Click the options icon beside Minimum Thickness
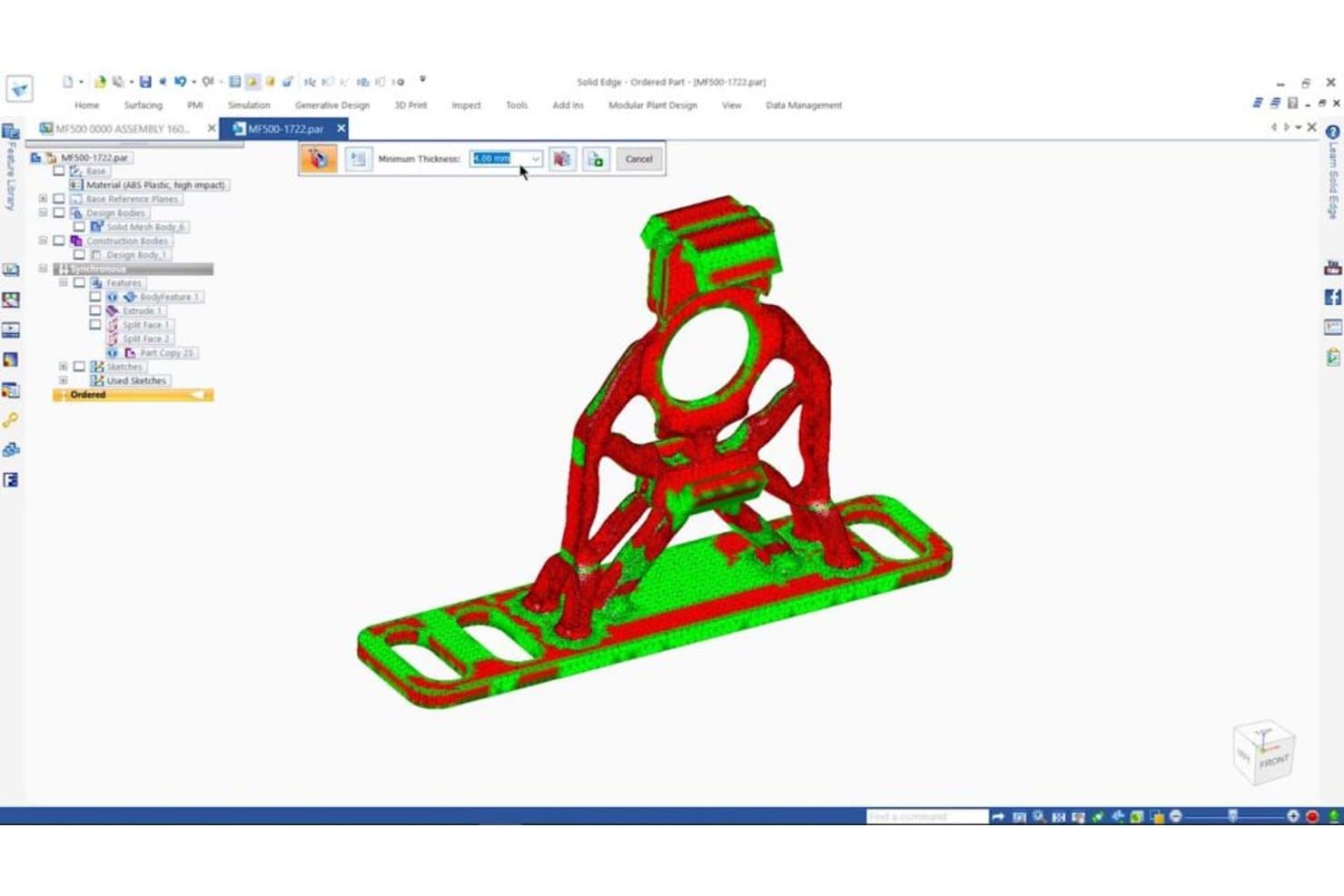 tap(358, 159)
